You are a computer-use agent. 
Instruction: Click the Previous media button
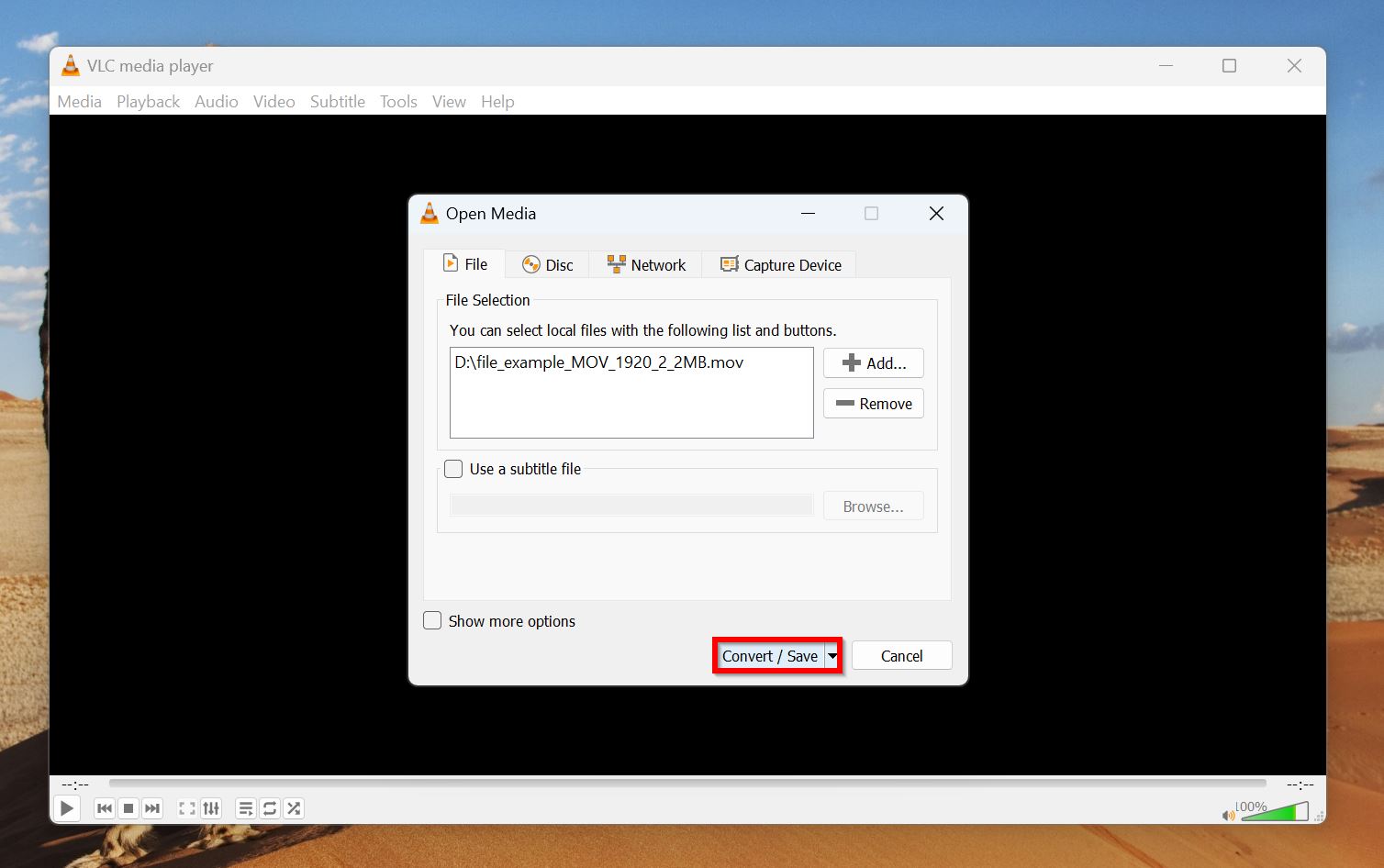[x=105, y=808]
